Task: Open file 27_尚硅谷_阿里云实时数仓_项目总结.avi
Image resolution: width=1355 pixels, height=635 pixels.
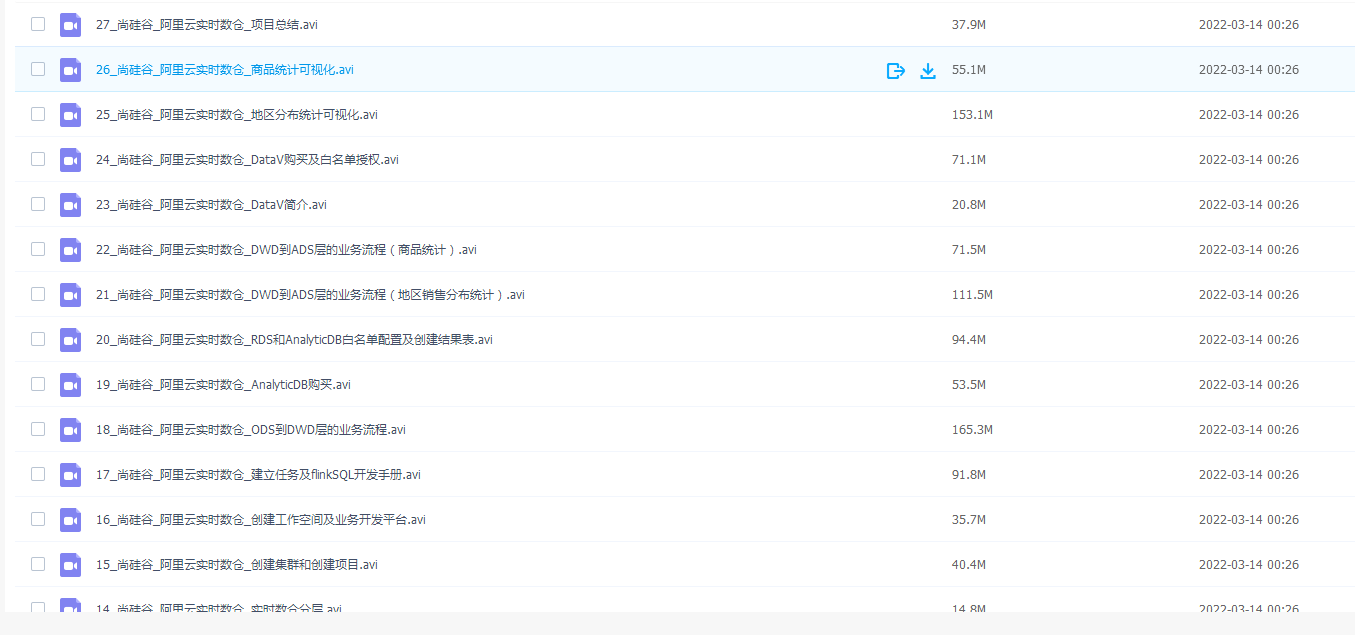Action: tap(207, 25)
